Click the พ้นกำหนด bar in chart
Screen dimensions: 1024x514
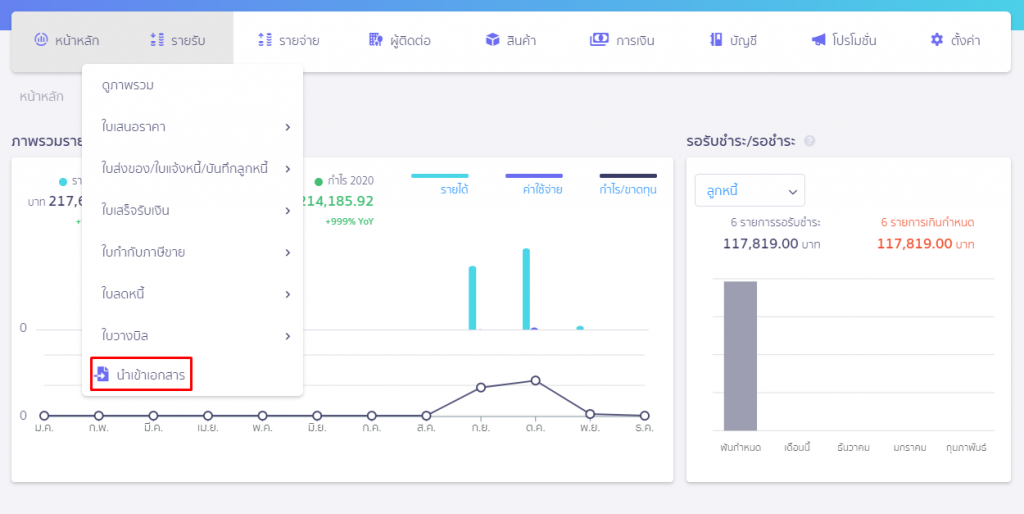click(x=740, y=355)
